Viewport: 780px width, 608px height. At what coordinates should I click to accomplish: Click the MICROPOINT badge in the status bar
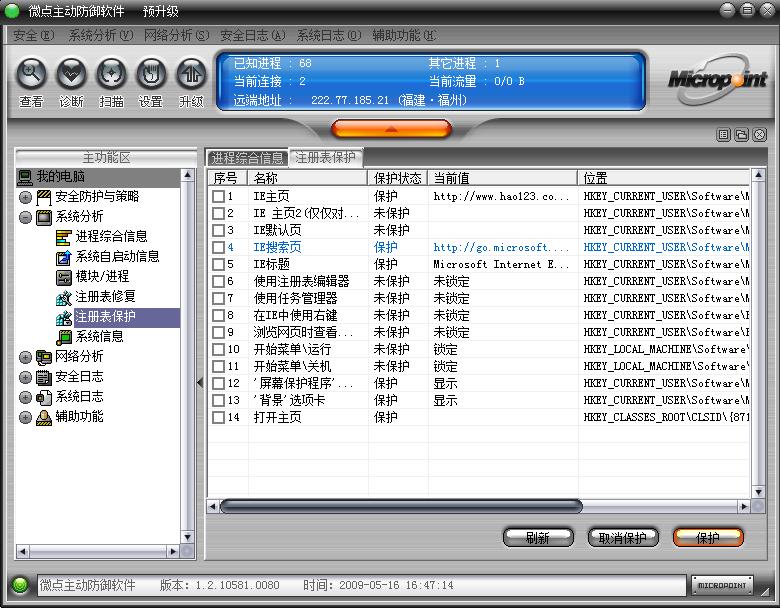(722, 585)
